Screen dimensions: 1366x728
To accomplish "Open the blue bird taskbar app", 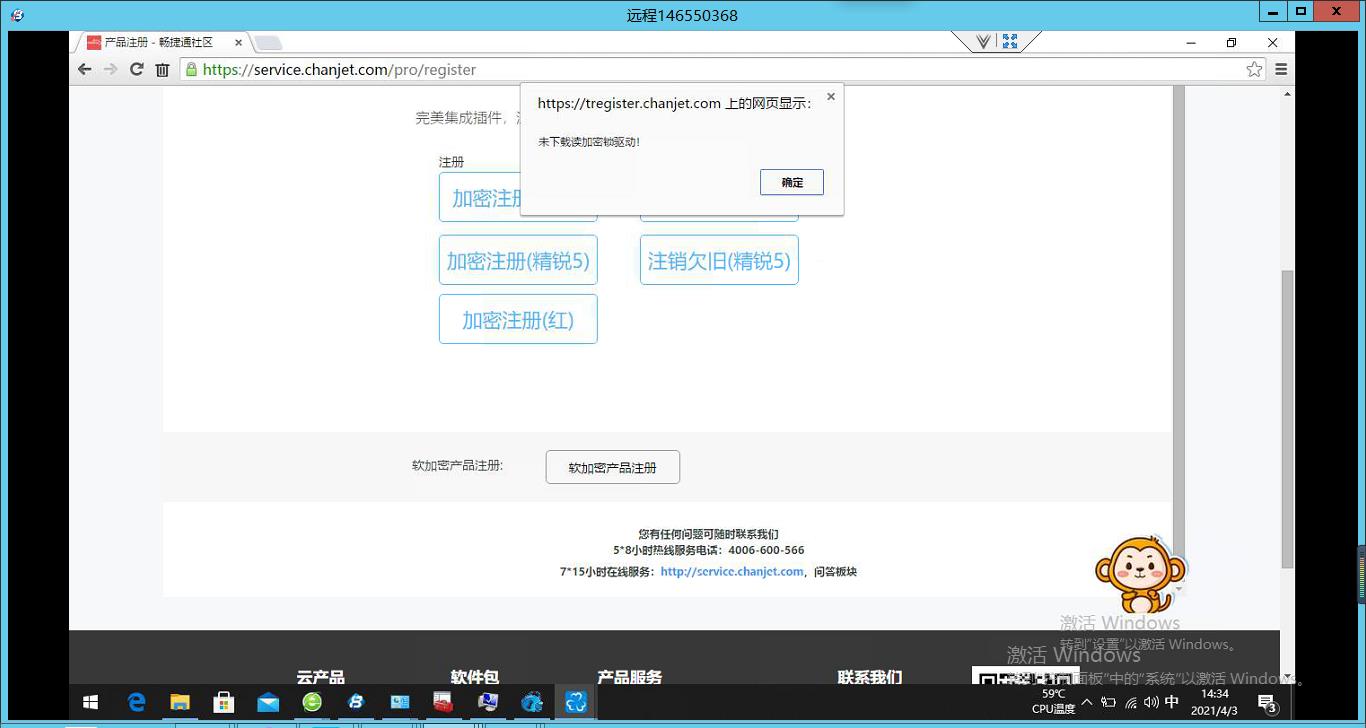I will 532,703.
